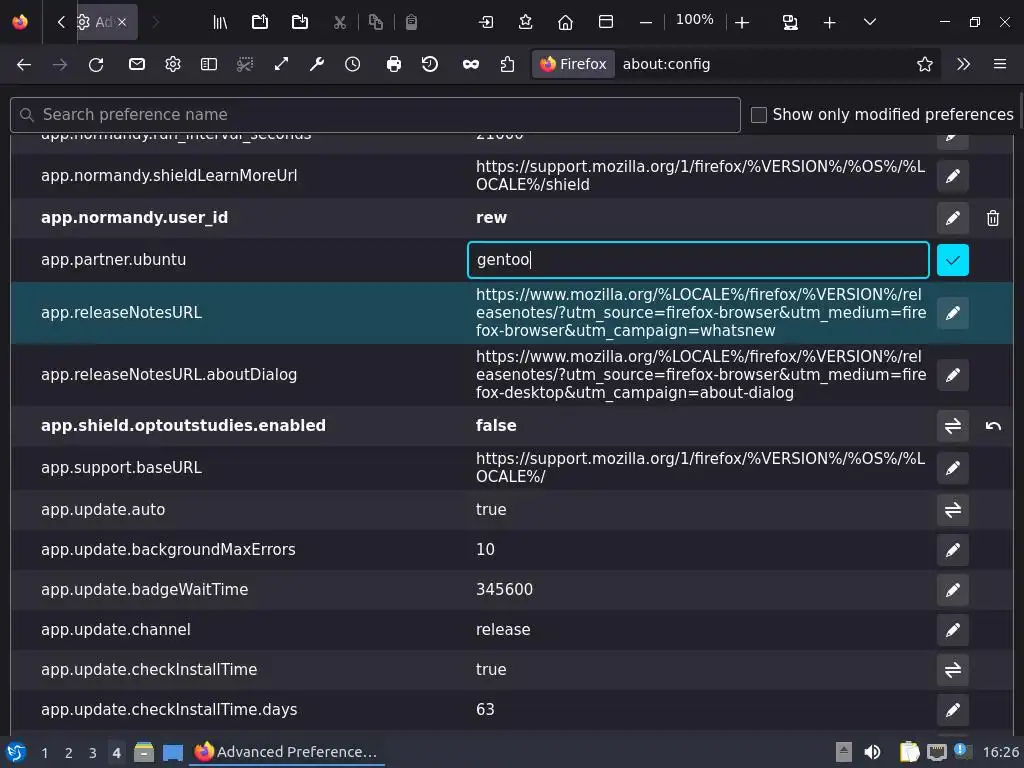Image resolution: width=1024 pixels, height=768 pixels.
Task: Open synced tabs device icon
Action: click(790, 22)
